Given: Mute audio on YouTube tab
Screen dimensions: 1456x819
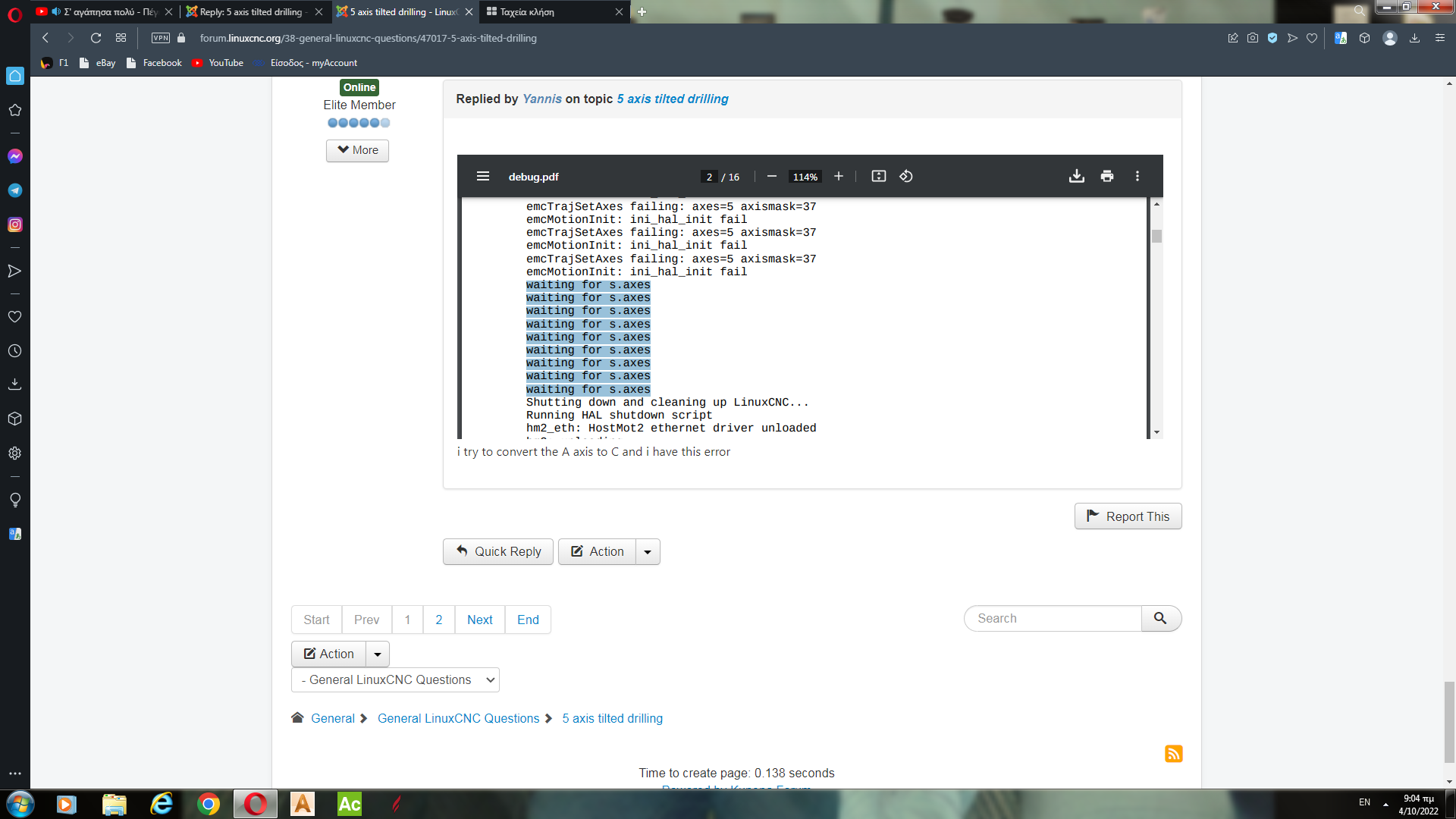Looking at the screenshot, I should (x=56, y=11).
